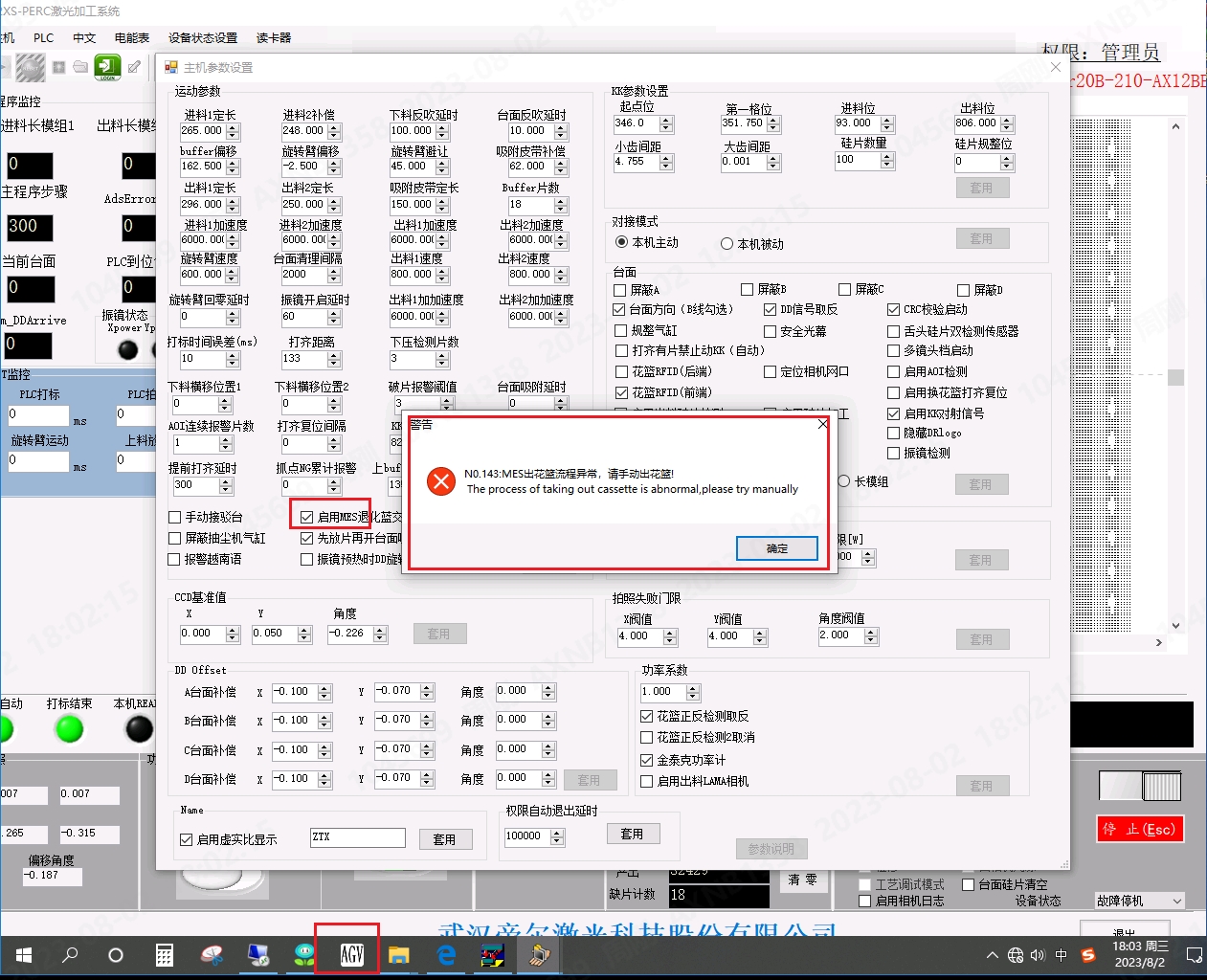Click 套用 next to the ZTX name field
Screen dimensions: 1207x980
pos(445,839)
